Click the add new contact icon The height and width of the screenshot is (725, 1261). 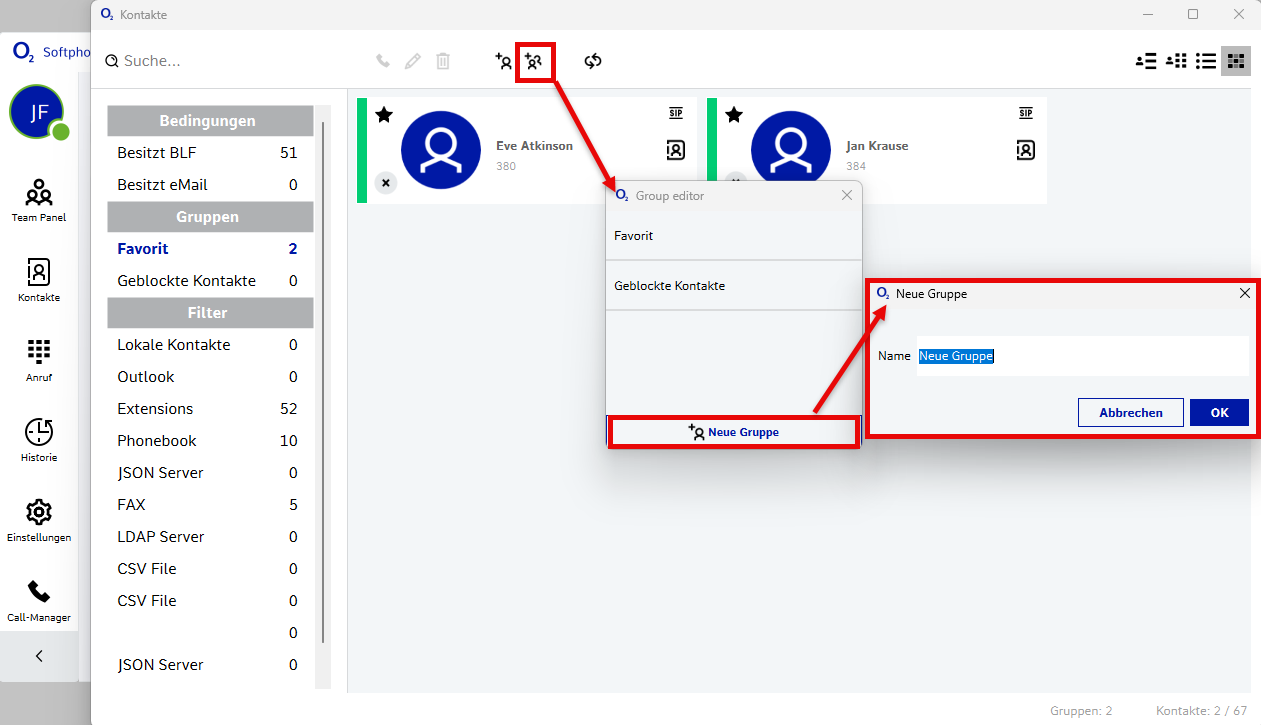tap(503, 61)
